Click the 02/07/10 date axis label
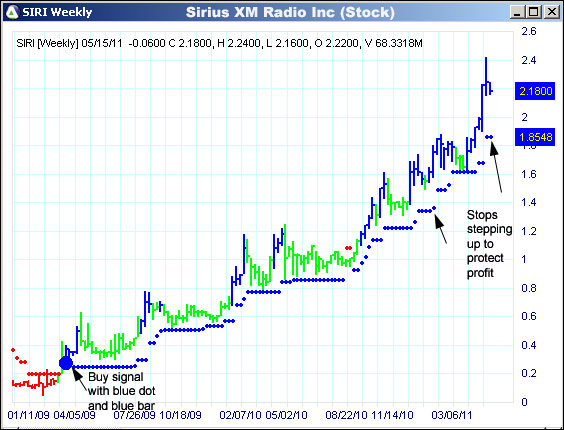 [x=240, y=415]
